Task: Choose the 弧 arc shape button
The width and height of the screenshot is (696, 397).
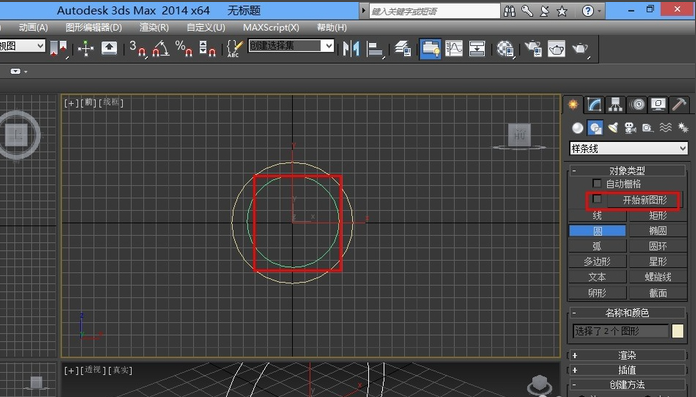Action: click(x=597, y=246)
